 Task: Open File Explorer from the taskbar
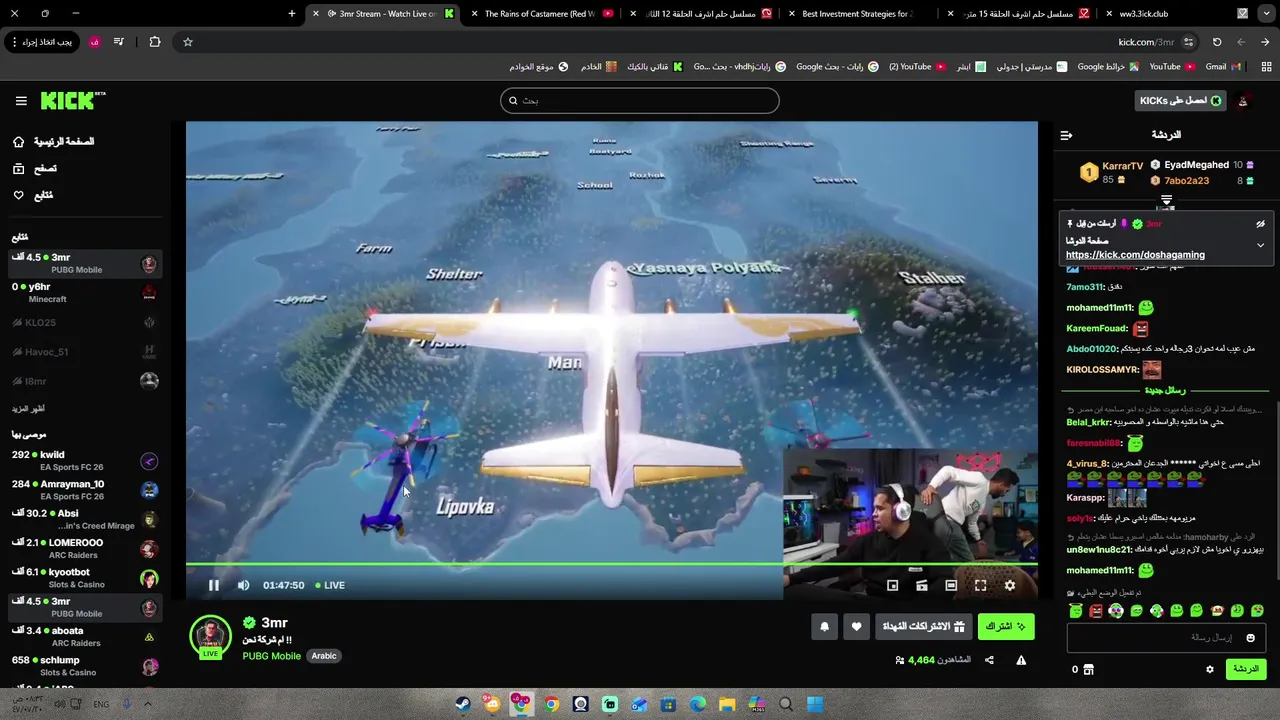tap(727, 704)
